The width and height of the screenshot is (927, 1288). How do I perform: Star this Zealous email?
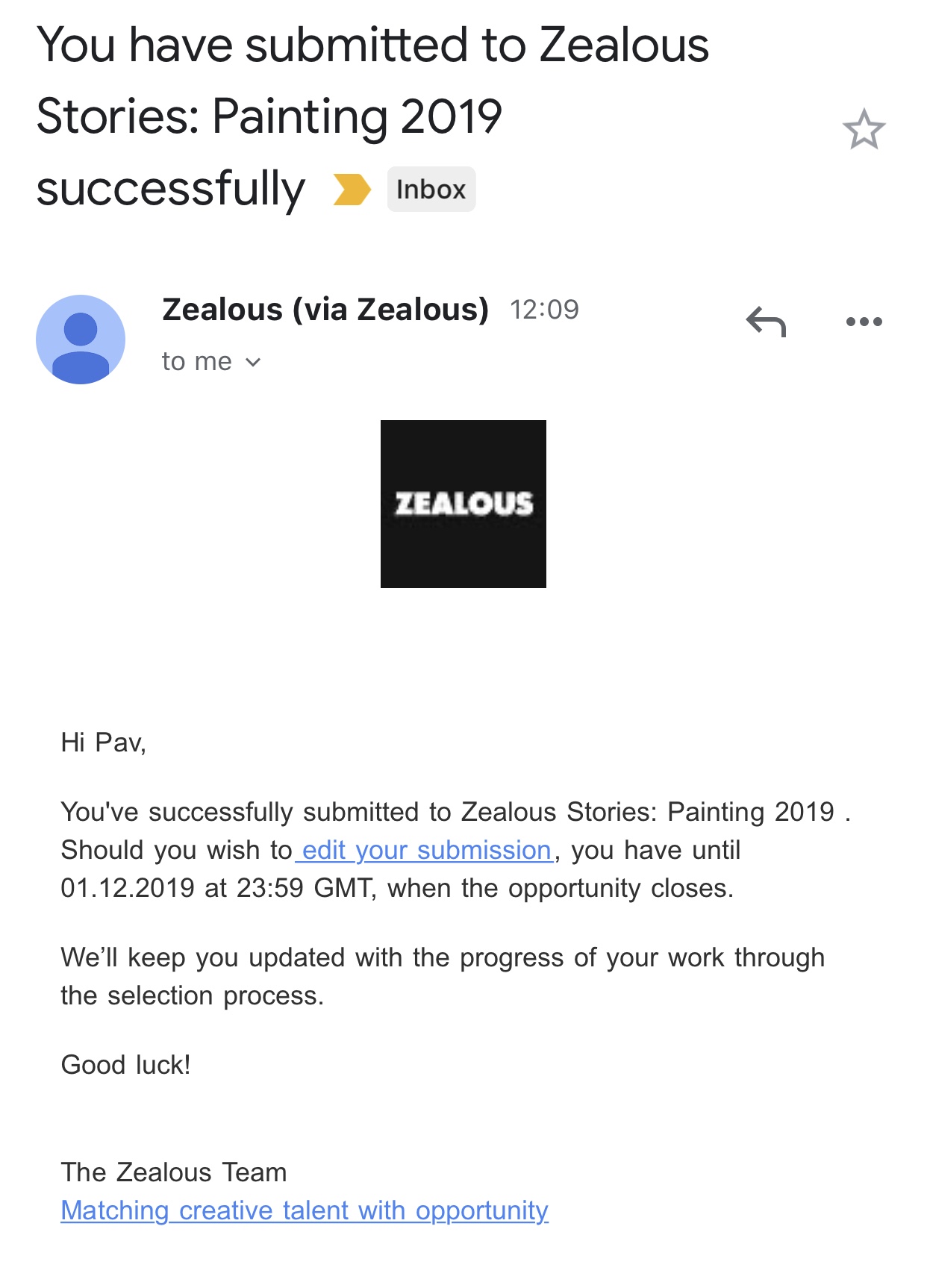point(864,130)
